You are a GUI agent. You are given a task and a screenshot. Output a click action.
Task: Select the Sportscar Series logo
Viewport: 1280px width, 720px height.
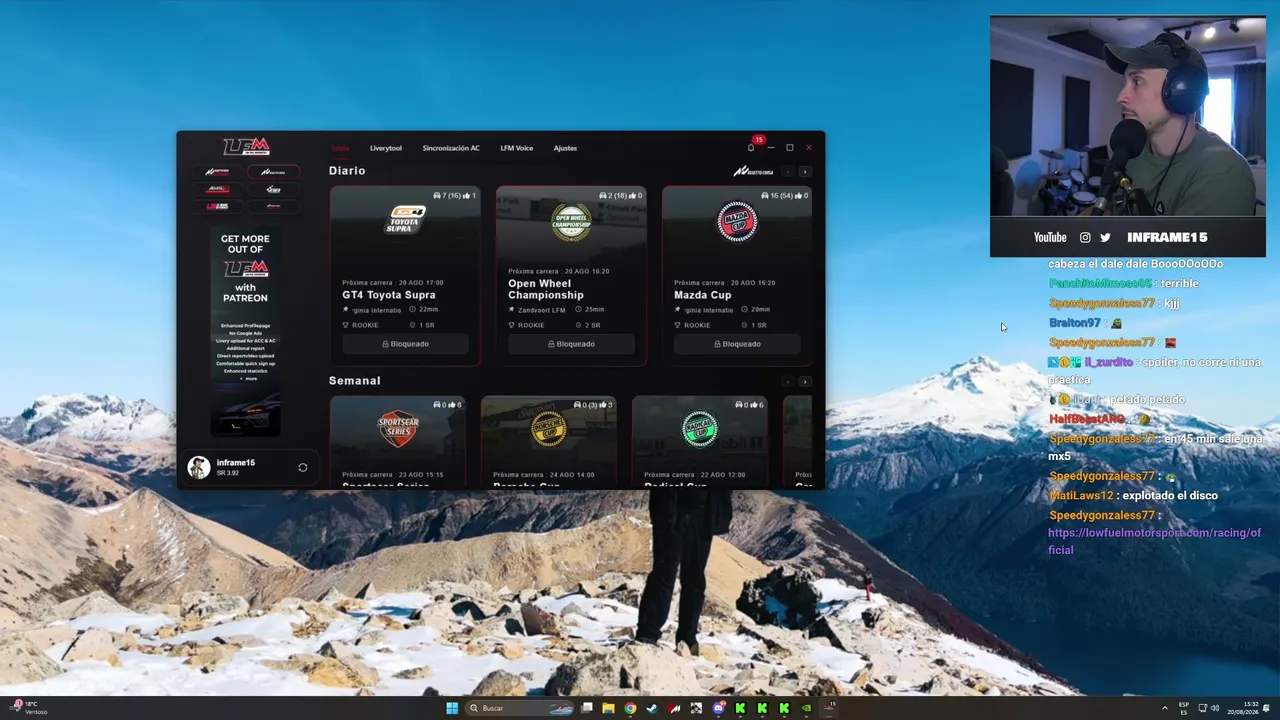coord(398,429)
